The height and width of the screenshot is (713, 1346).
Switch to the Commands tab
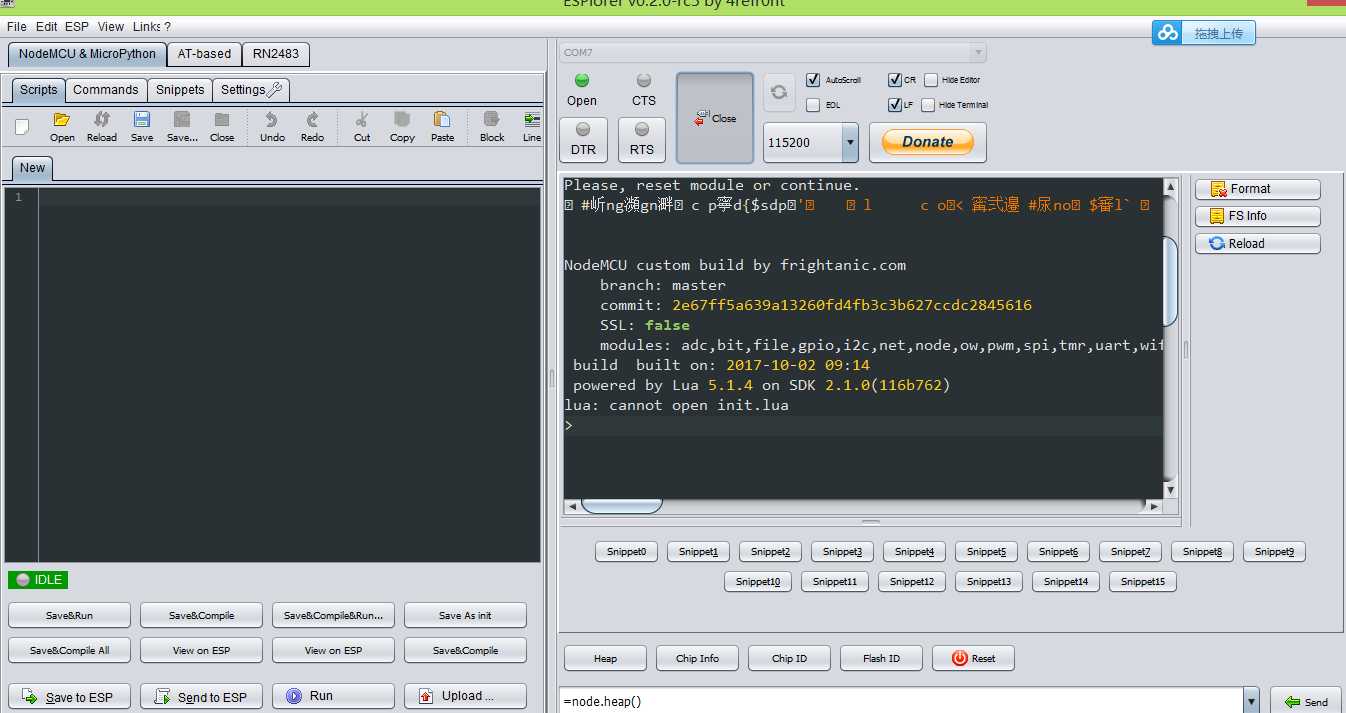[106, 90]
